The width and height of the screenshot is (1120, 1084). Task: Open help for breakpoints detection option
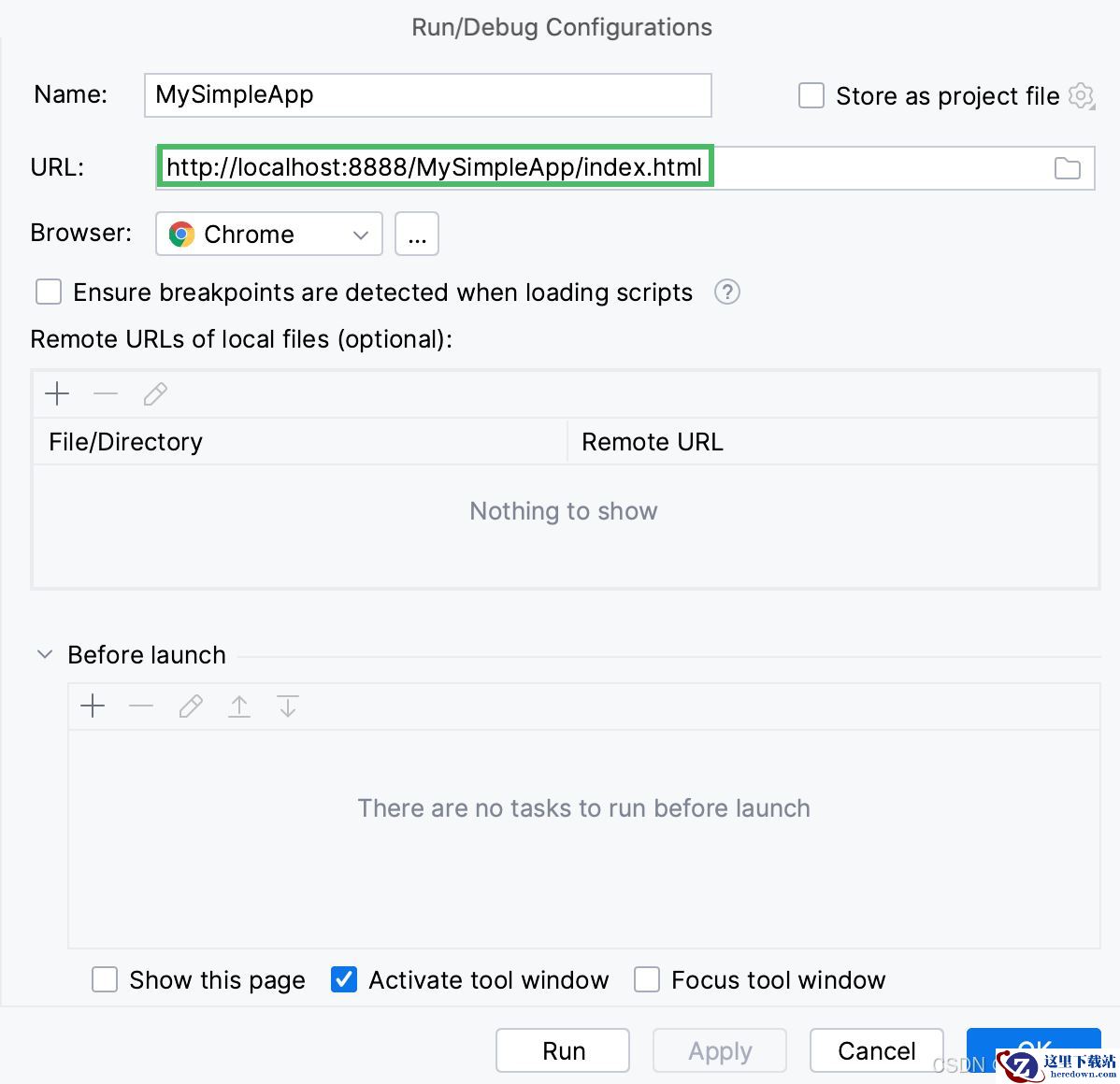(x=727, y=292)
